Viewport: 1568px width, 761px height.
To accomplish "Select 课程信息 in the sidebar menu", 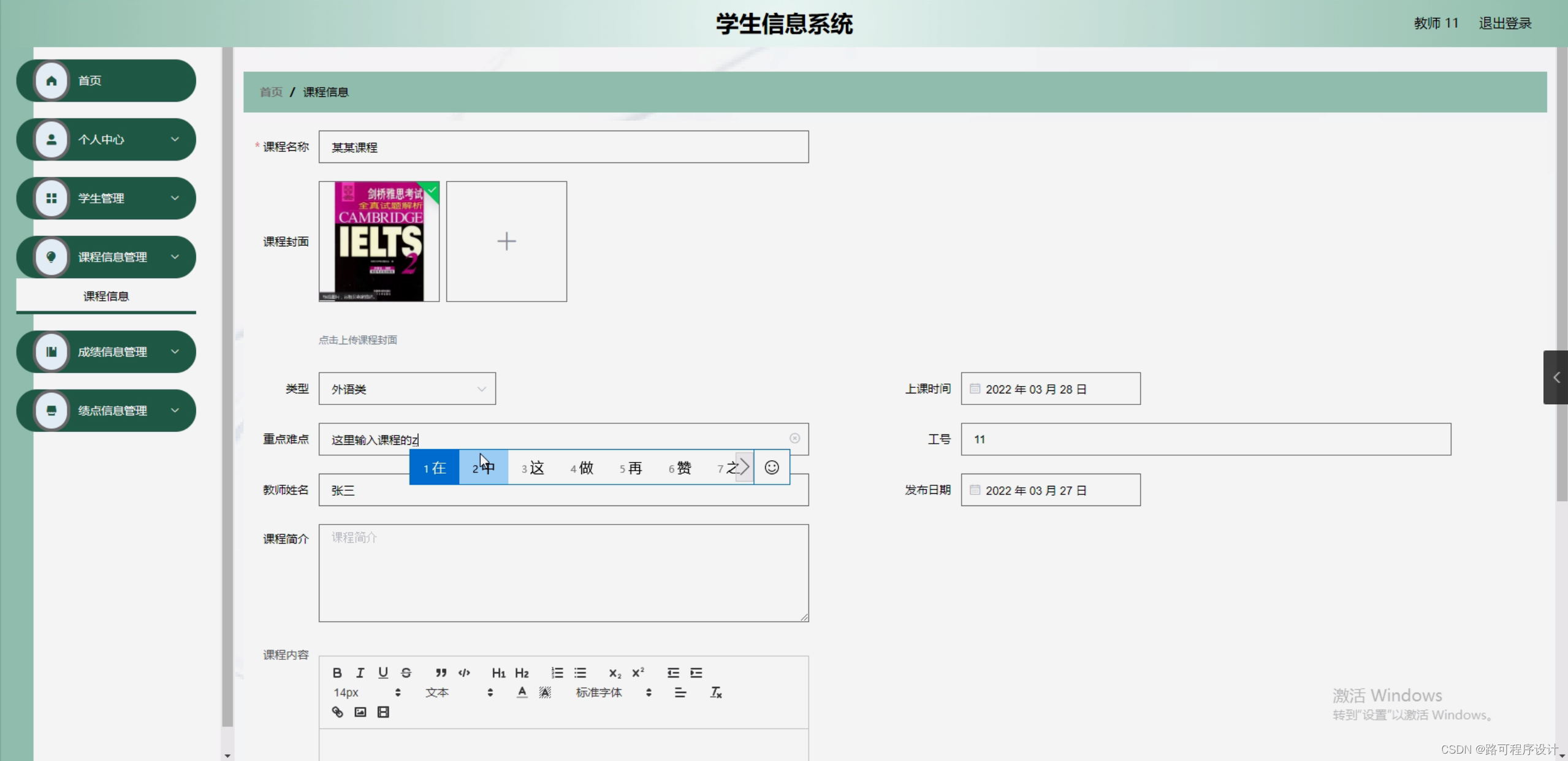I will [x=105, y=296].
